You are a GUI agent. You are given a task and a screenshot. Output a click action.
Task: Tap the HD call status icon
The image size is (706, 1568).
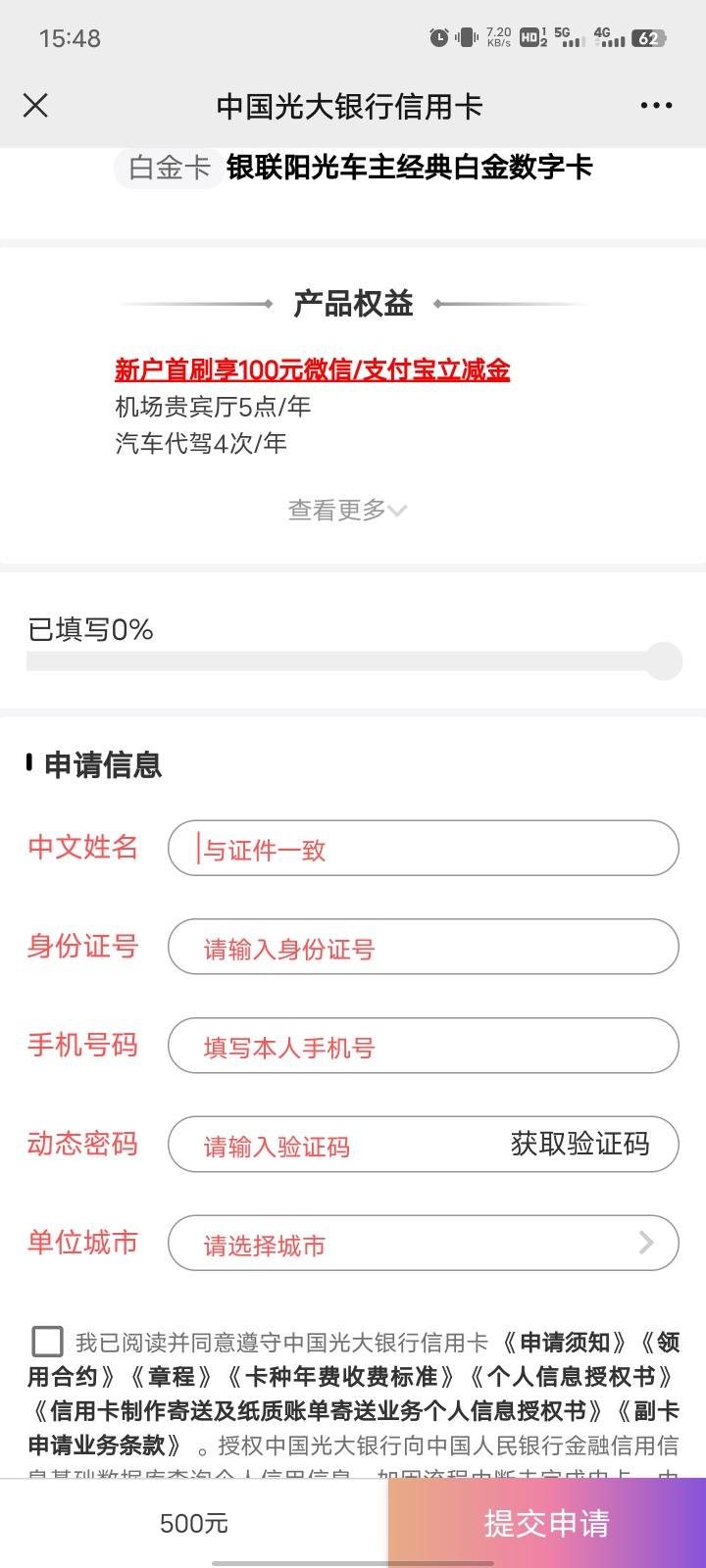point(533,38)
